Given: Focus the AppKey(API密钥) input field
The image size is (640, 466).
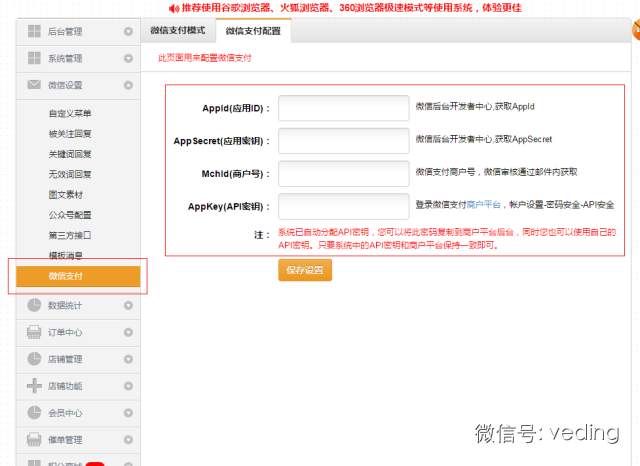Looking at the screenshot, I should pyautogui.click(x=344, y=206).
